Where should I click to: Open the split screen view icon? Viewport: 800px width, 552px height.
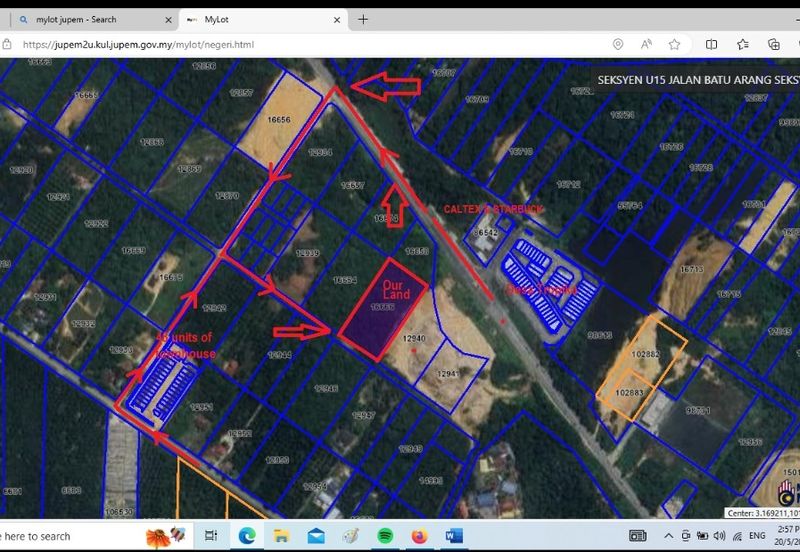pos(711,44)
